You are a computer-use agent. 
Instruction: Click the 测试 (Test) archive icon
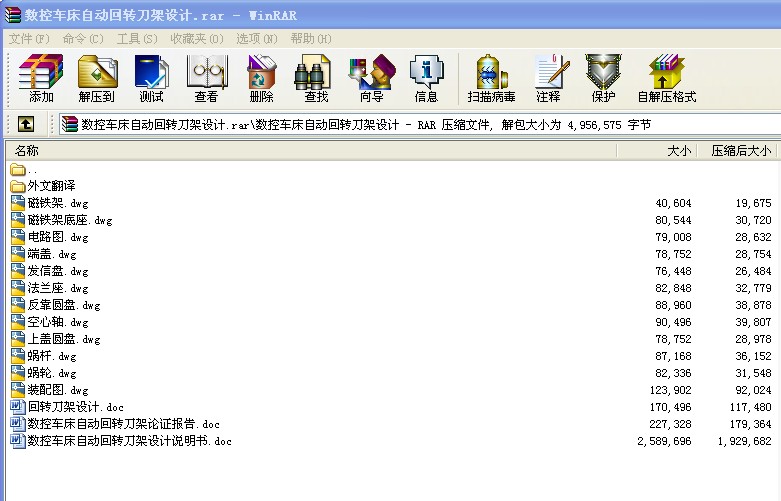pyautogui.click(x=152, y=78)
